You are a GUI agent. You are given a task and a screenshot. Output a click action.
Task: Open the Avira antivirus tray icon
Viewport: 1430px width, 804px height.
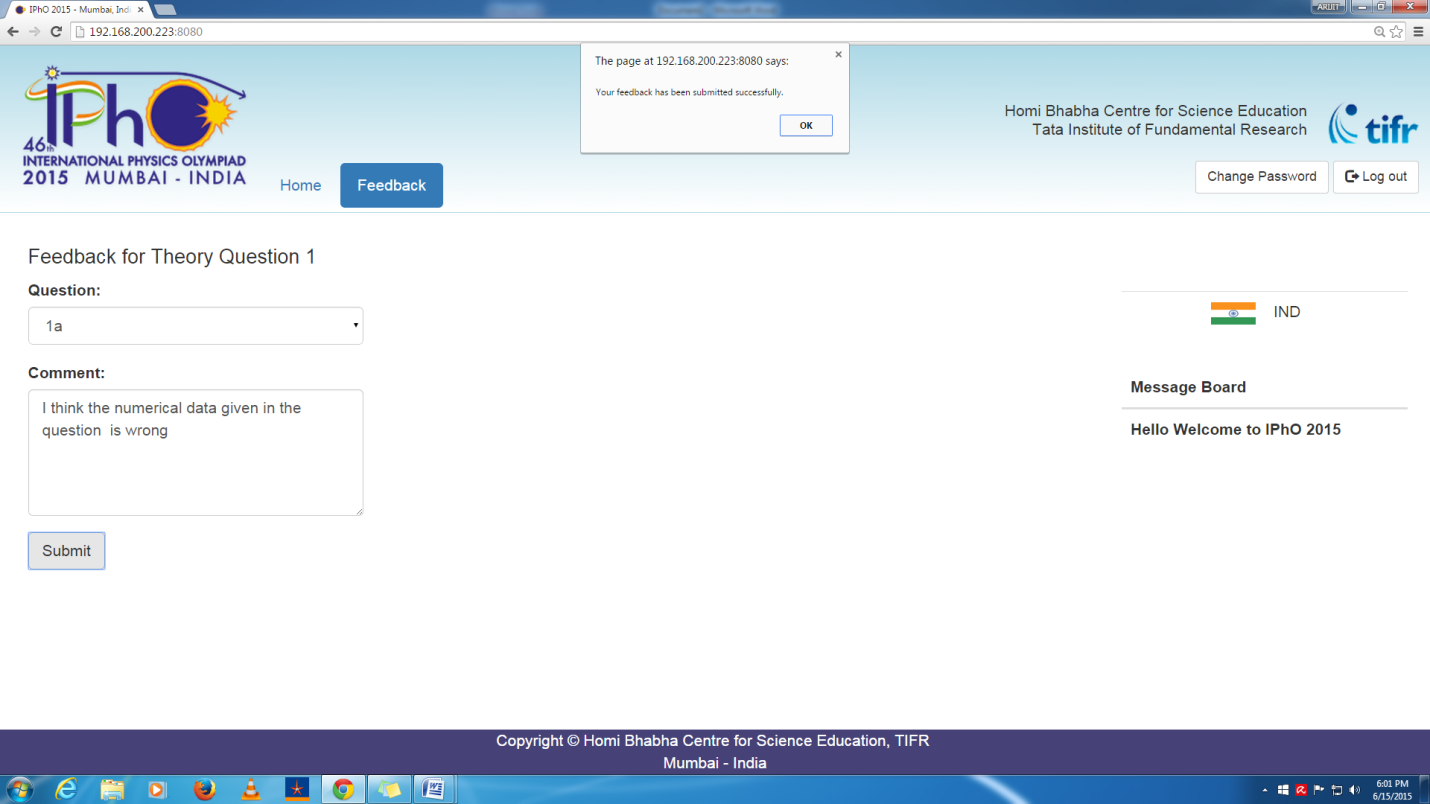pyautogui.click(x=1301, y=790)
